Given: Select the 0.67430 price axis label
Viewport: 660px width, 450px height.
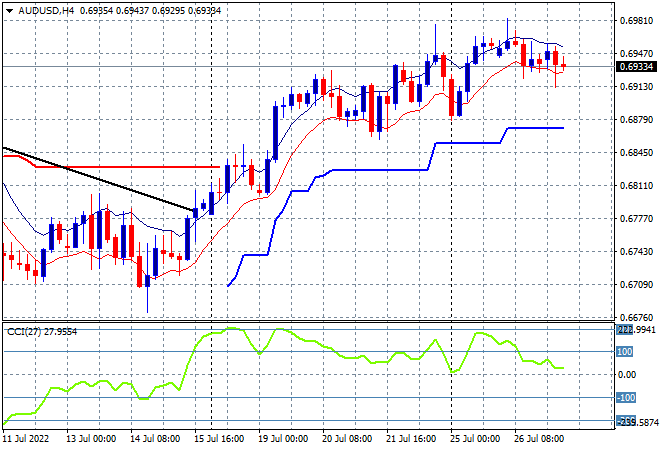Looking at the screenshot, I should tap(636, 251).
